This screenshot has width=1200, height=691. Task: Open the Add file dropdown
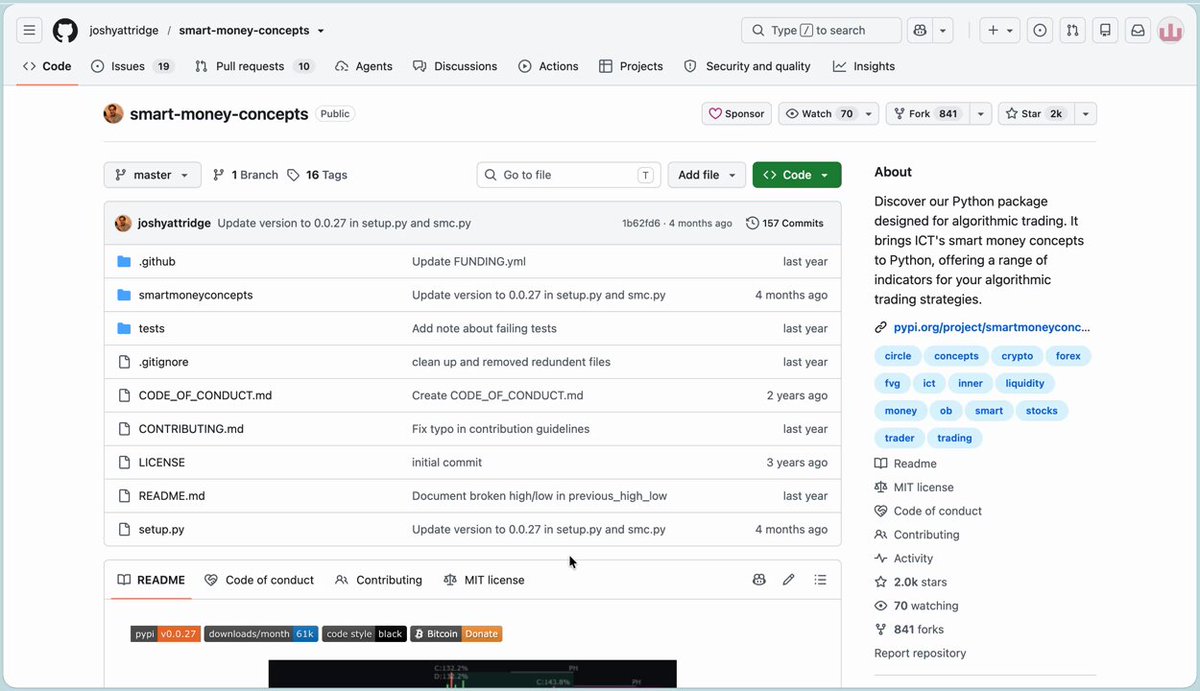(x=706, y=175)
